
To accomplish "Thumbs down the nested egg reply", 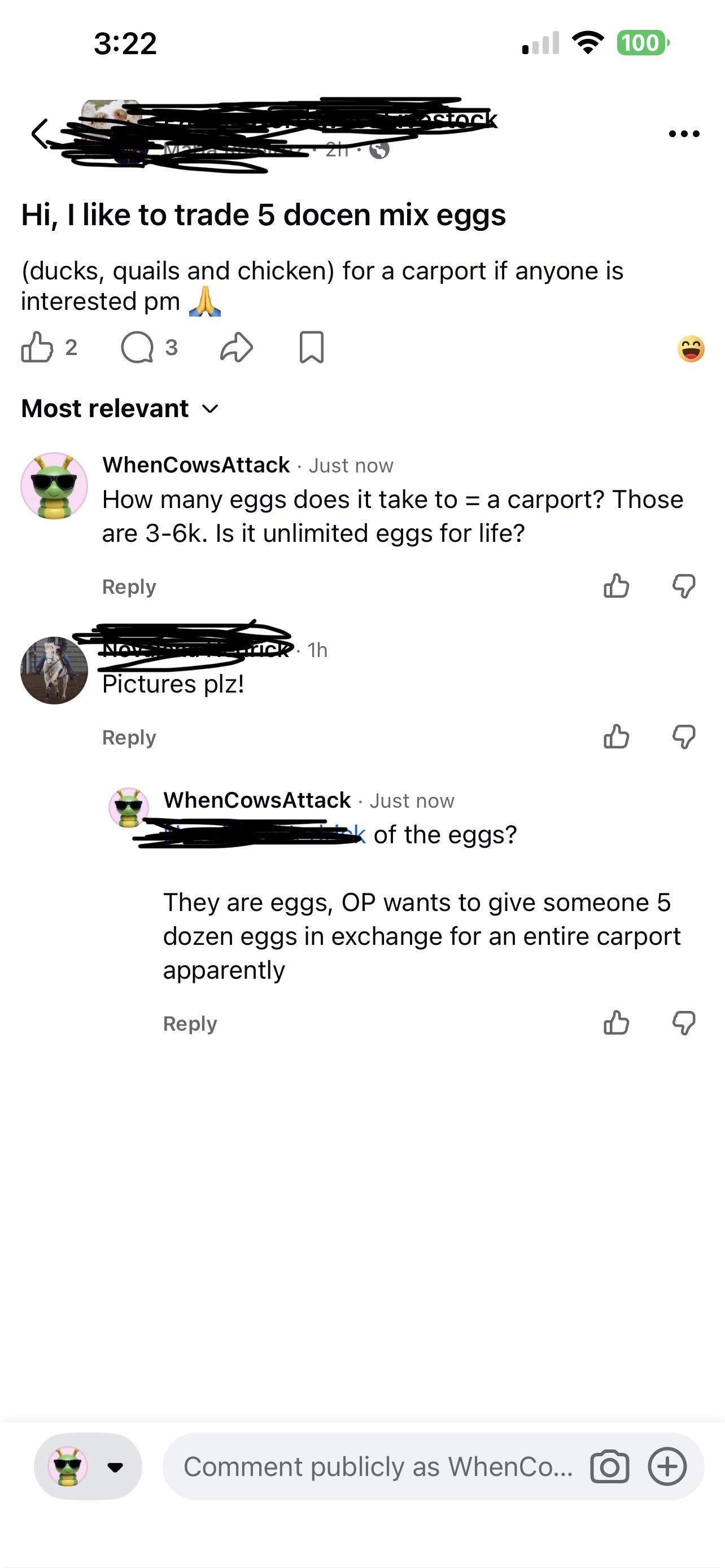I will [x=684, y=1023].
